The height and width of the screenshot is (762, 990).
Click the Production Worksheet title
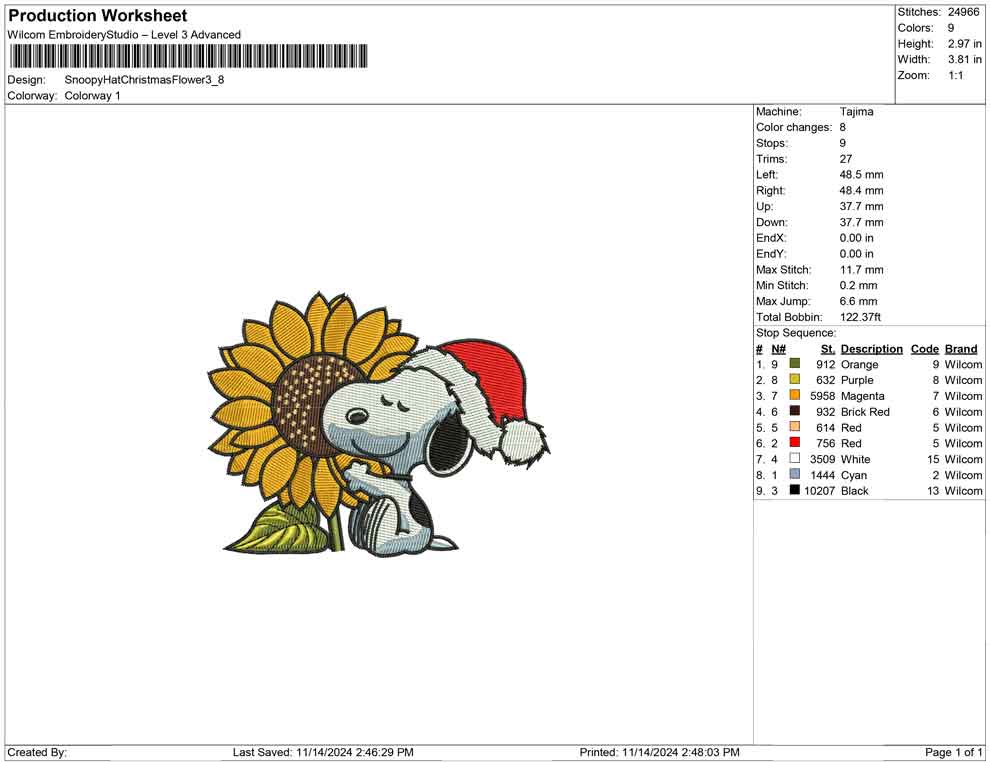[x=96, y=15]
